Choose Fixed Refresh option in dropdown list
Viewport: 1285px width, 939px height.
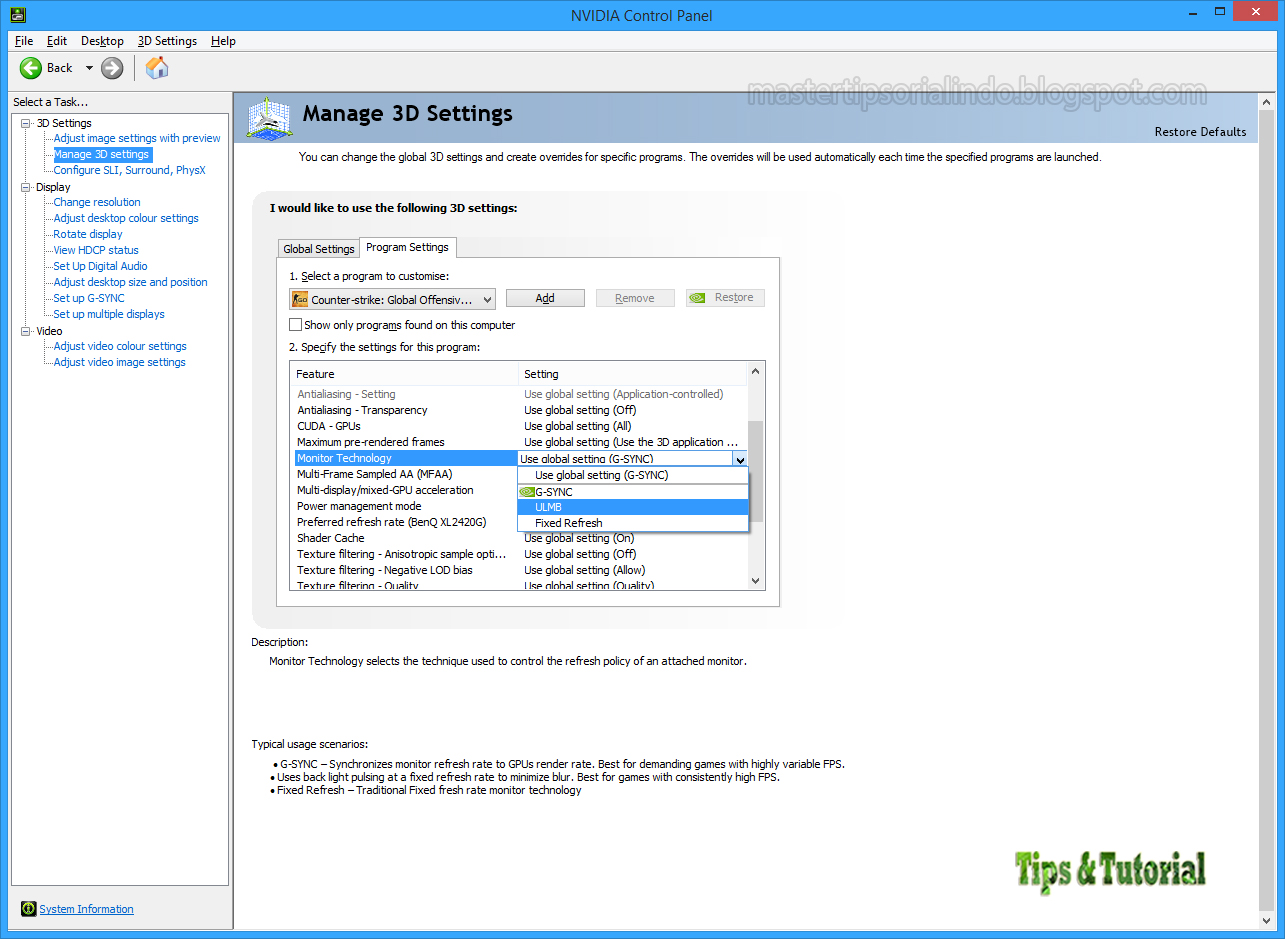[x=632, y=523]
